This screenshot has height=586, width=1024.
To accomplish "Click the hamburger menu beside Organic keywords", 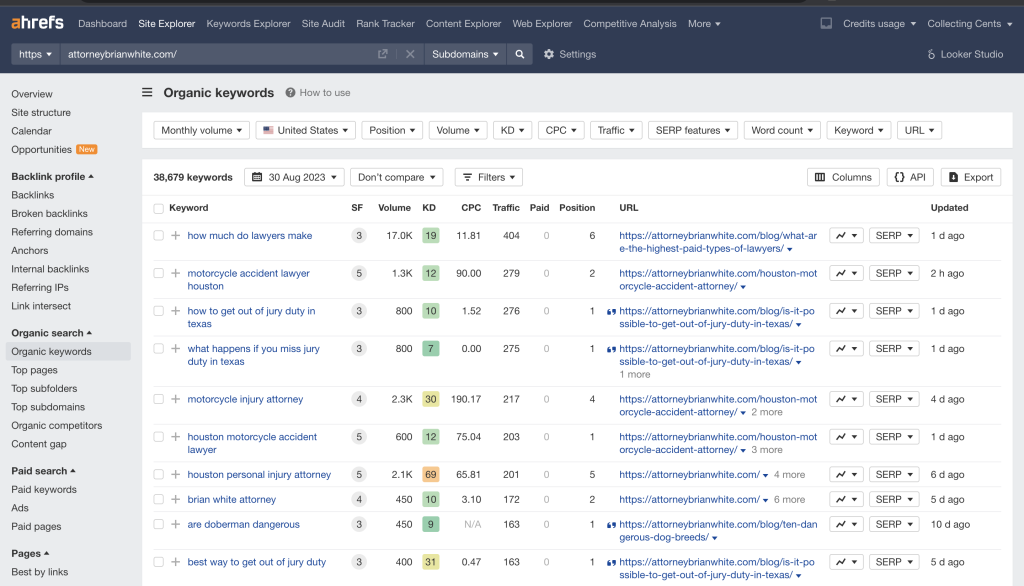I will 147,93.
